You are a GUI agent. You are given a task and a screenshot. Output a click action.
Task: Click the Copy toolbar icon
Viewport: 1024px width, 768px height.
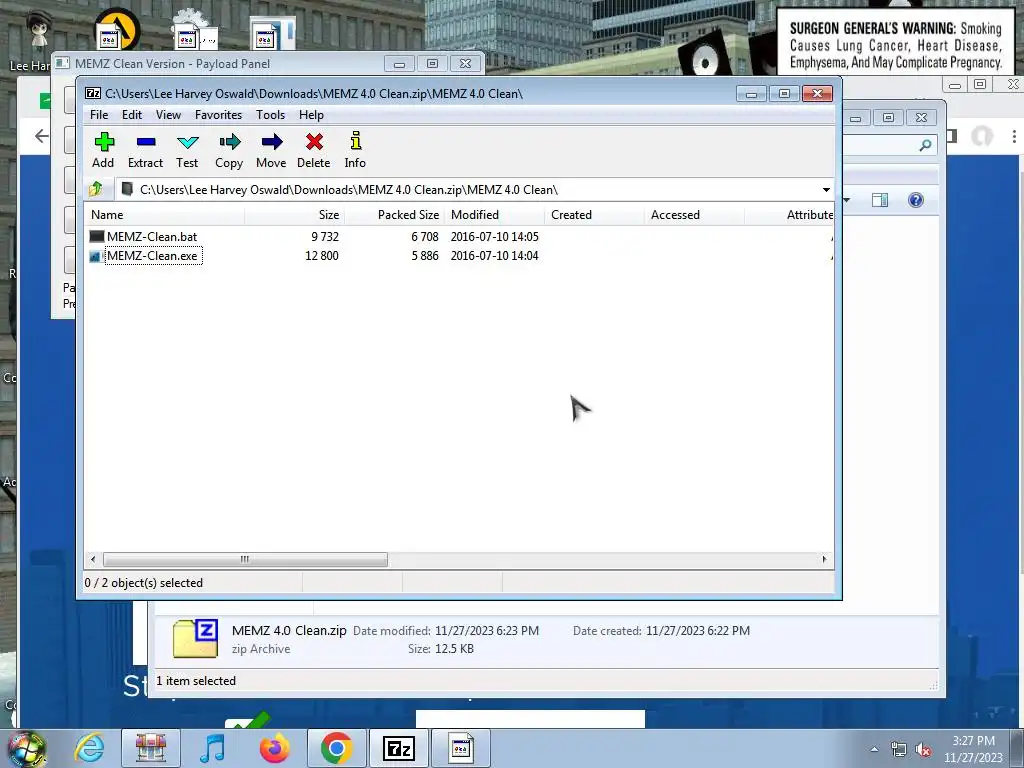229,150
